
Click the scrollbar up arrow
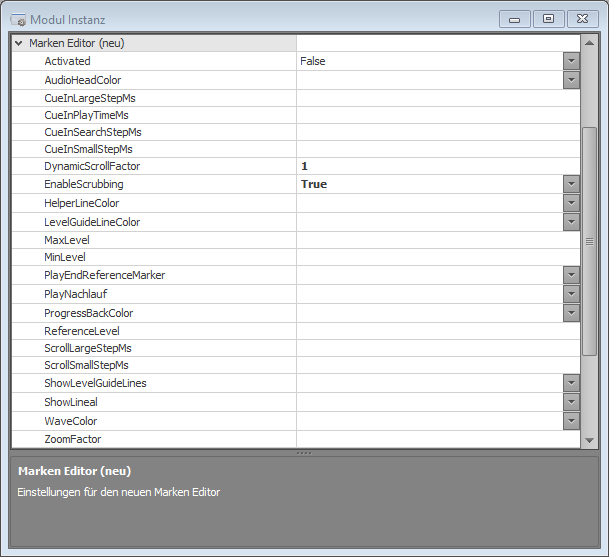589,44
